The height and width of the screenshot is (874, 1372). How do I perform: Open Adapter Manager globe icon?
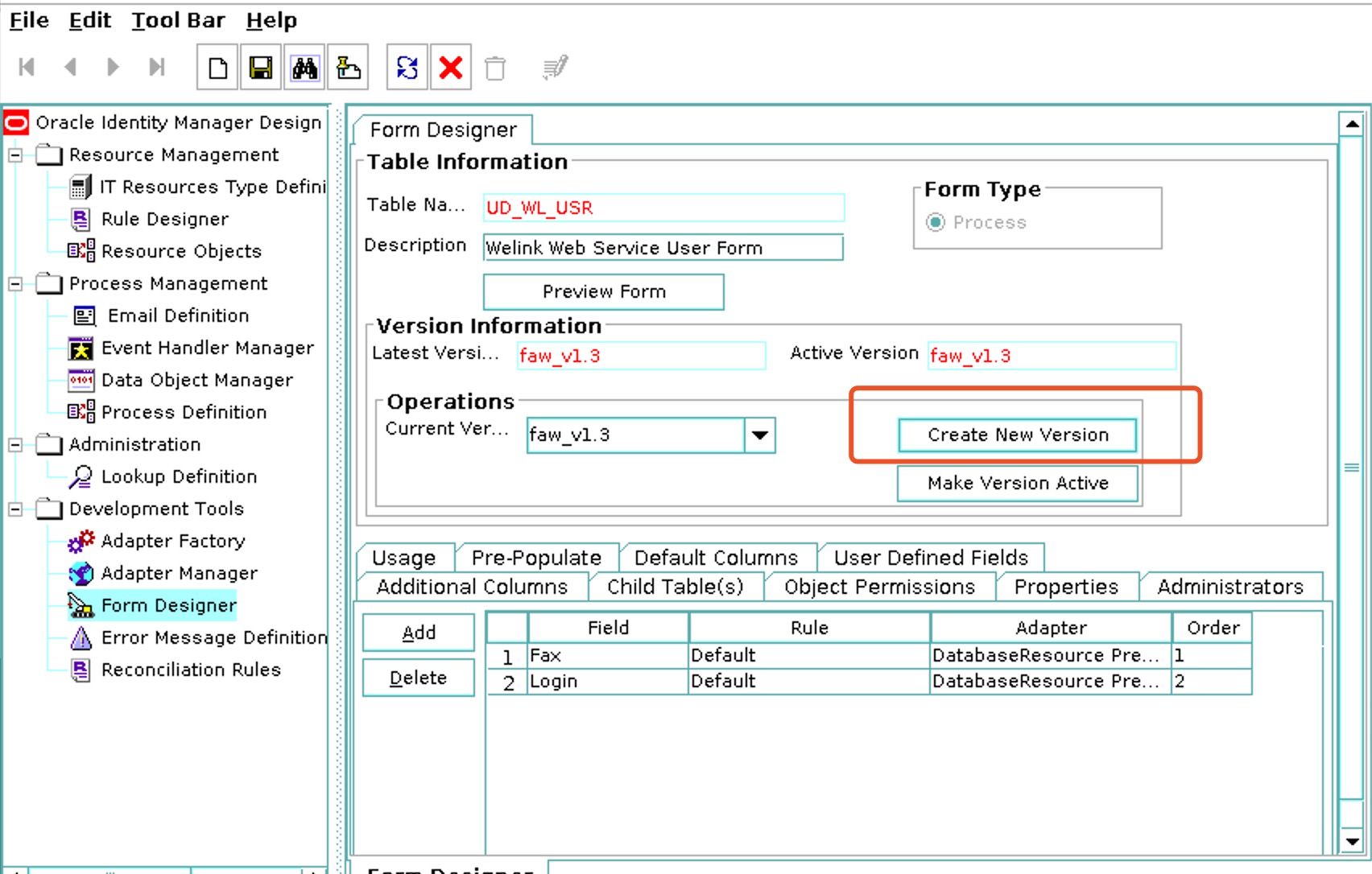click(81, 574)
